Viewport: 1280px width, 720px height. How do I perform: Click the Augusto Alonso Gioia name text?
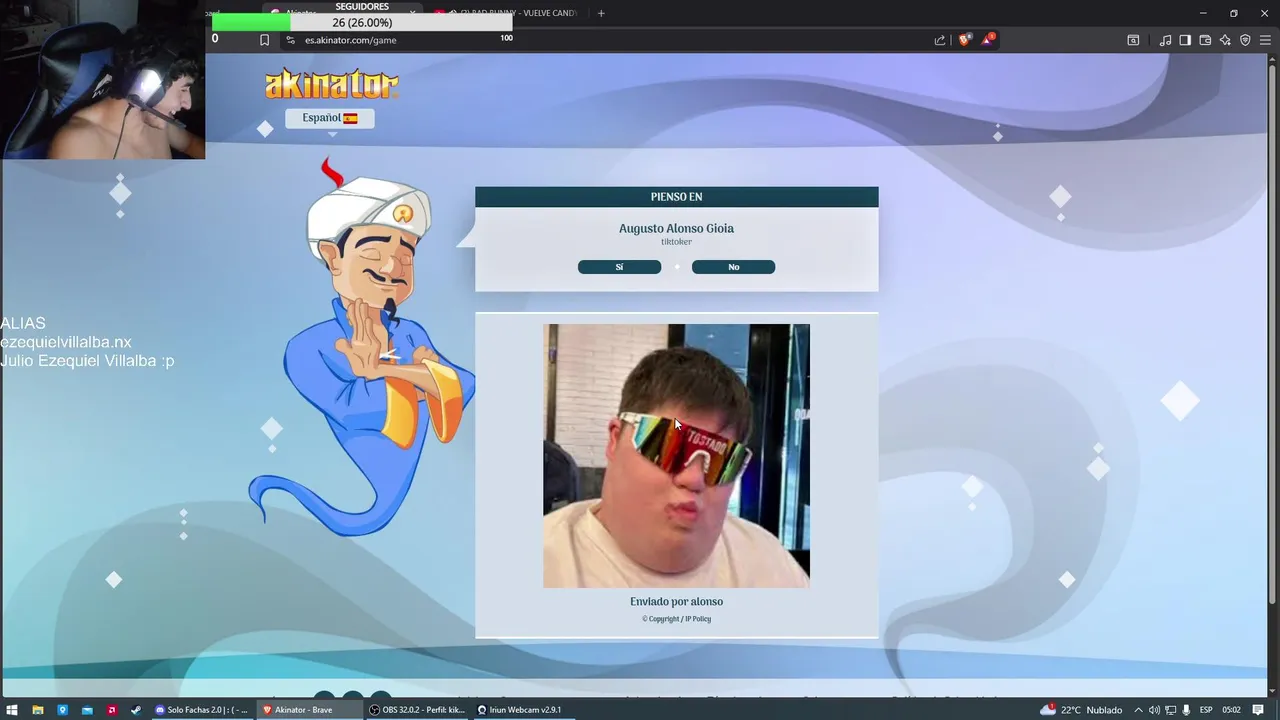pos(676,228)
